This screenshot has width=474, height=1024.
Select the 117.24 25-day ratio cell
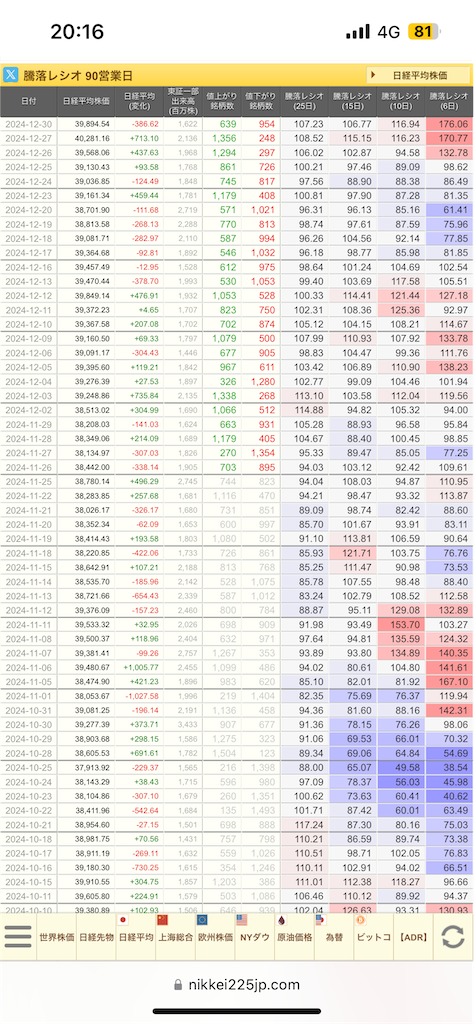click(x=304, y=826)
